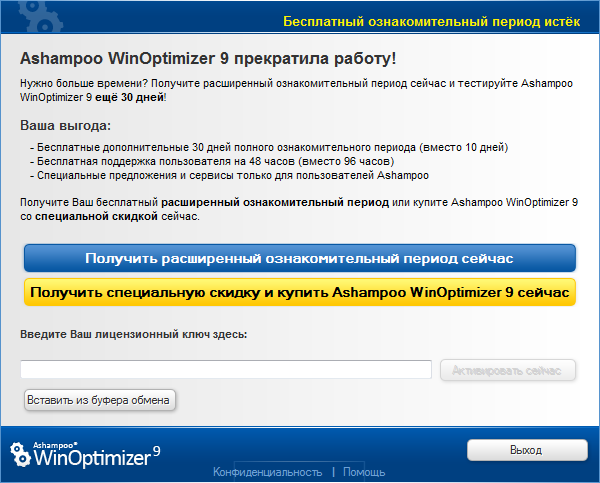Focus the license key input field
This screenshot has height=483, width=600.
point(226,370)
